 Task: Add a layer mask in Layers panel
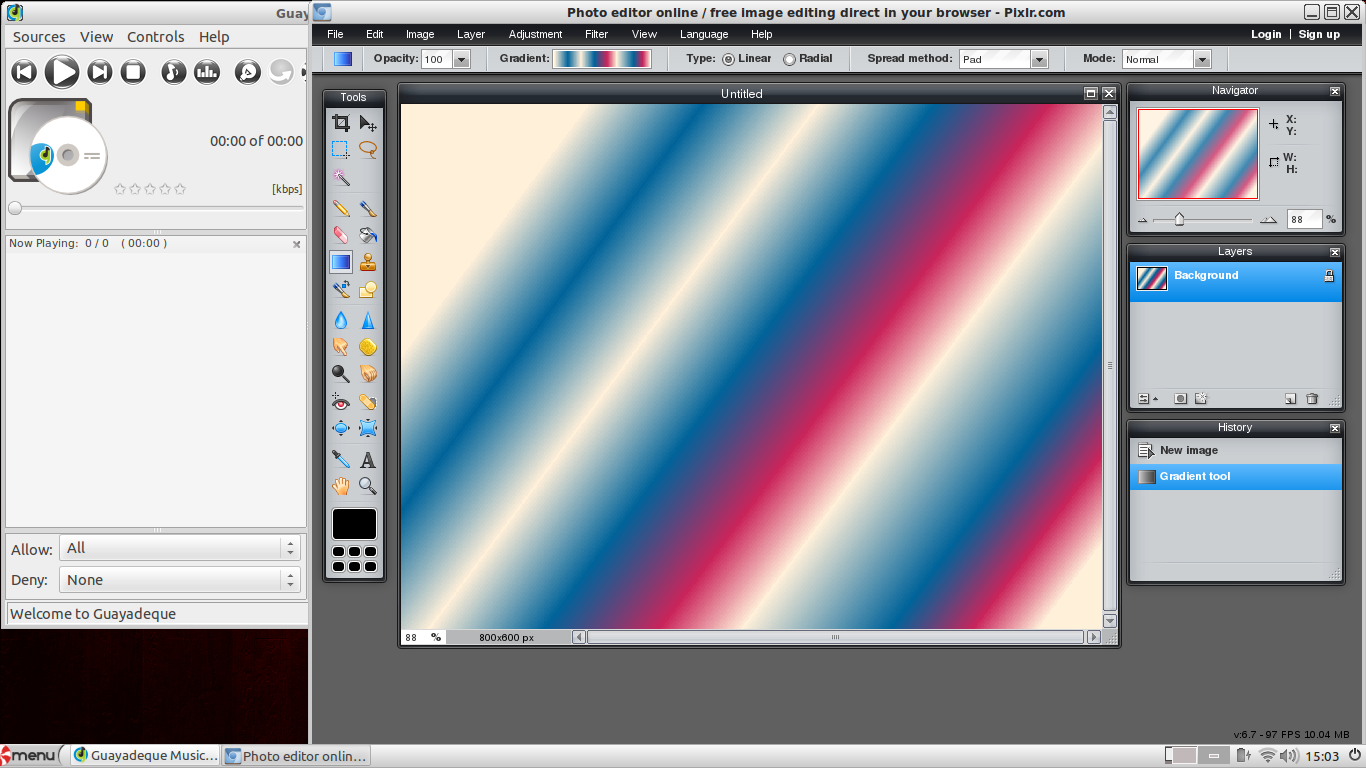click(1180, 399)
